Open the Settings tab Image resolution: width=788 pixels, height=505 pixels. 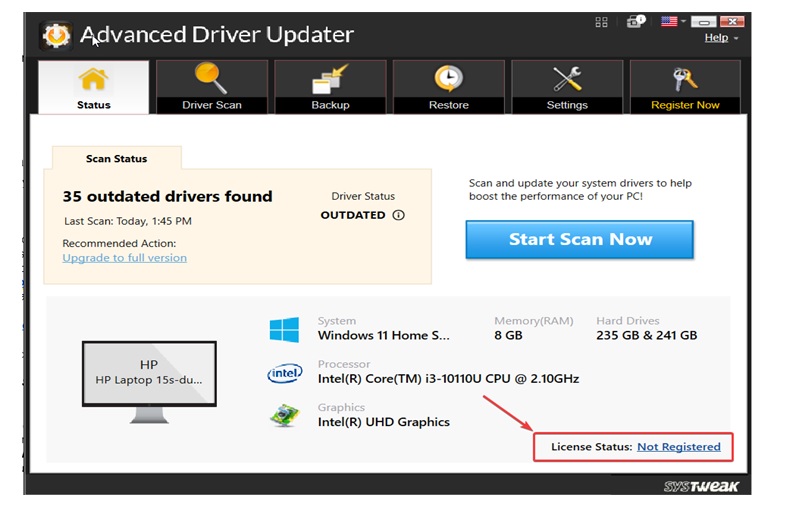coord(567,87)
